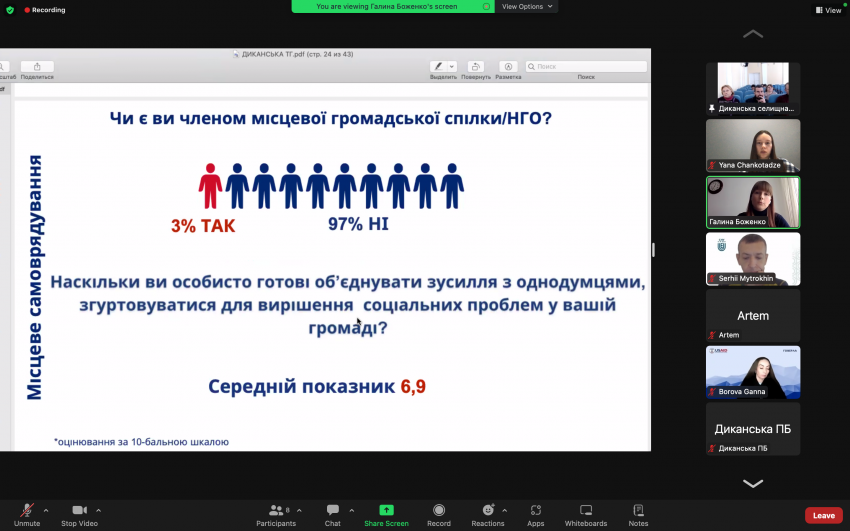The height and width of the screenshot is (531, 850).
Task: Click the green Share Screen icon
Action: point(386,510)
